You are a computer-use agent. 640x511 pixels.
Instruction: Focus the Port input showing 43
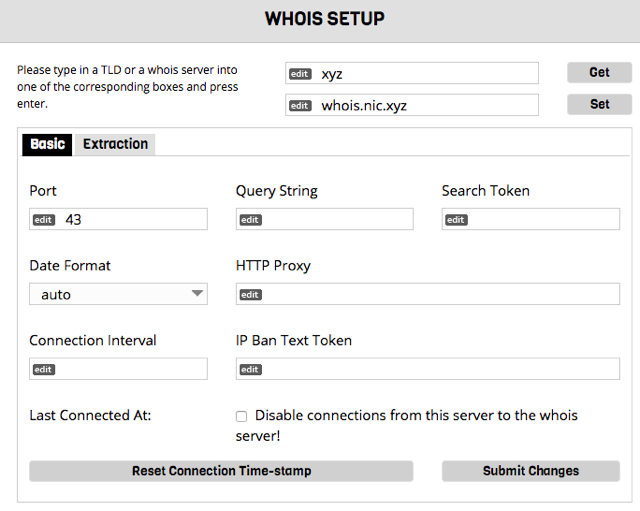[118, 219]
